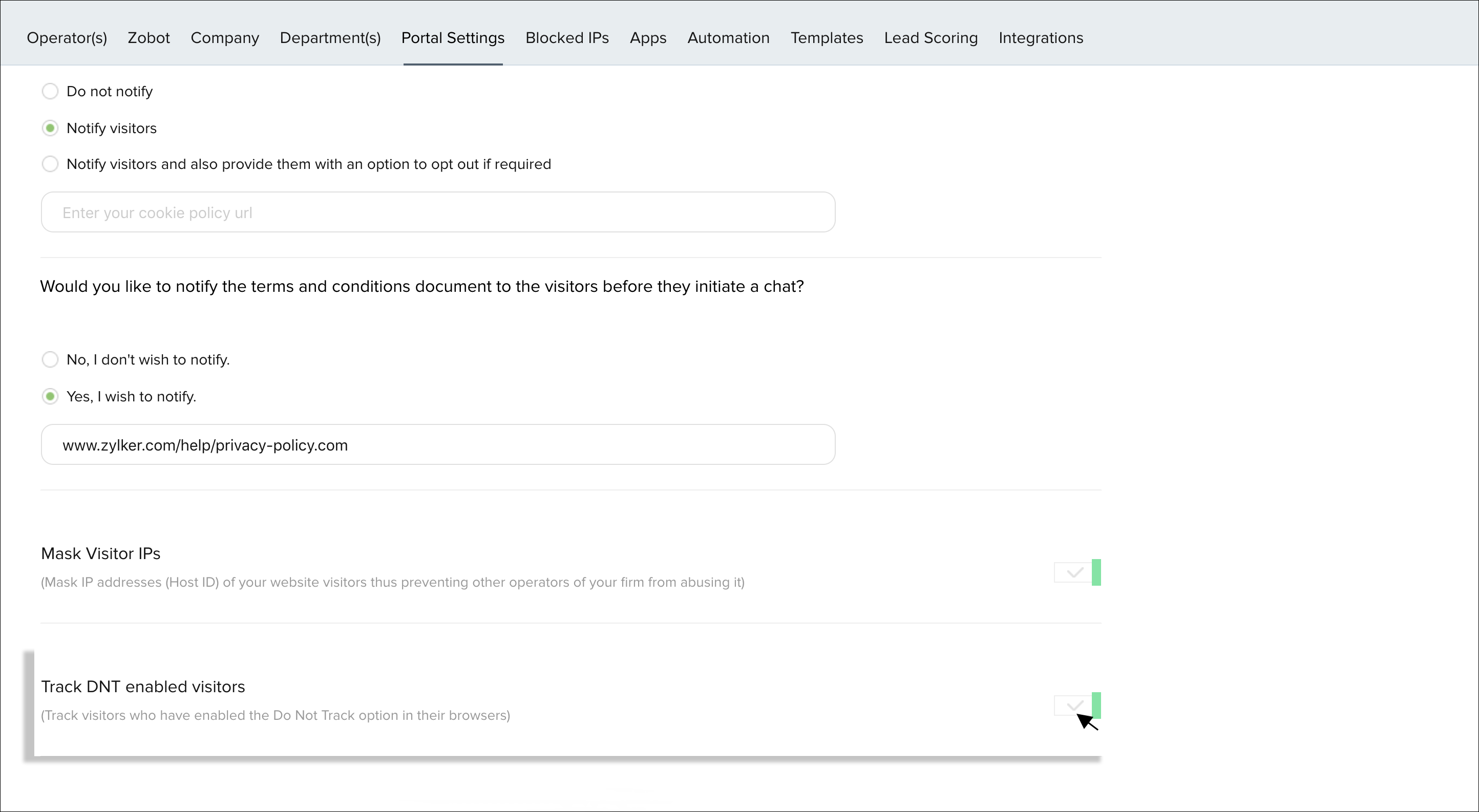Click the 'Track DNT enabled visitors' heading
1479x812 pixels.
click(x=143, y=687)
